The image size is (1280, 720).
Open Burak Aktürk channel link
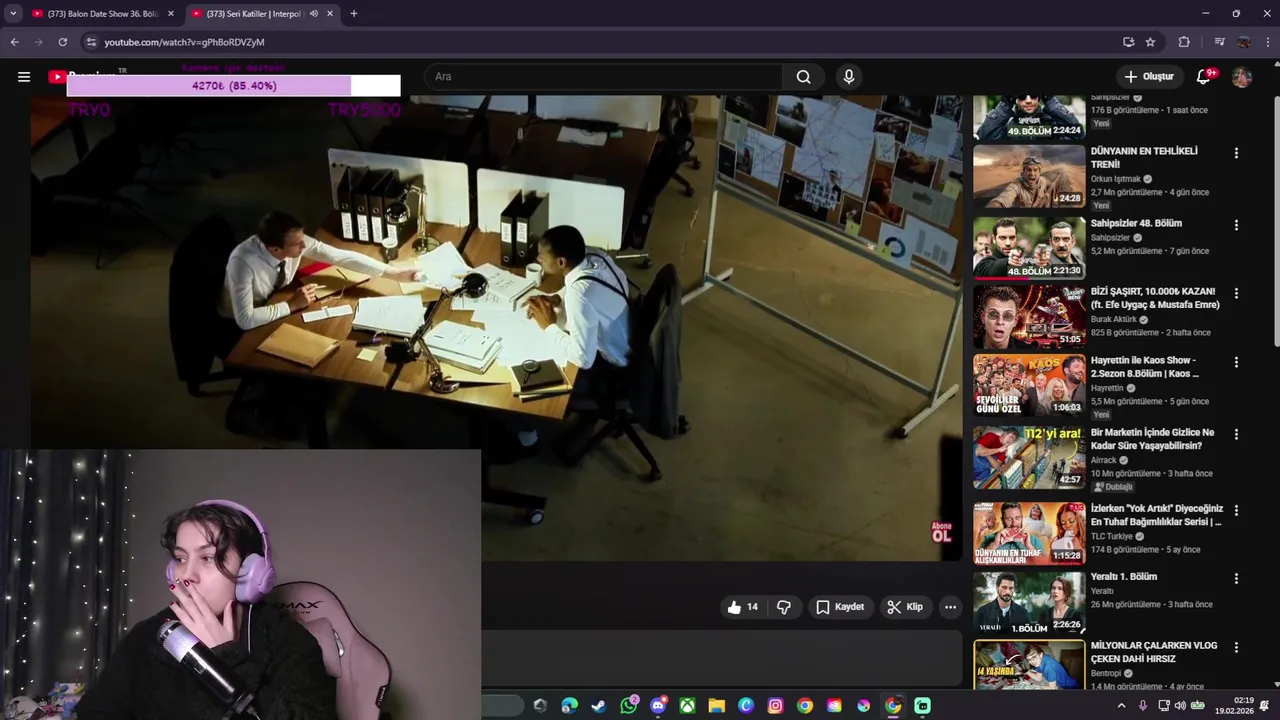coord(1113,320)
